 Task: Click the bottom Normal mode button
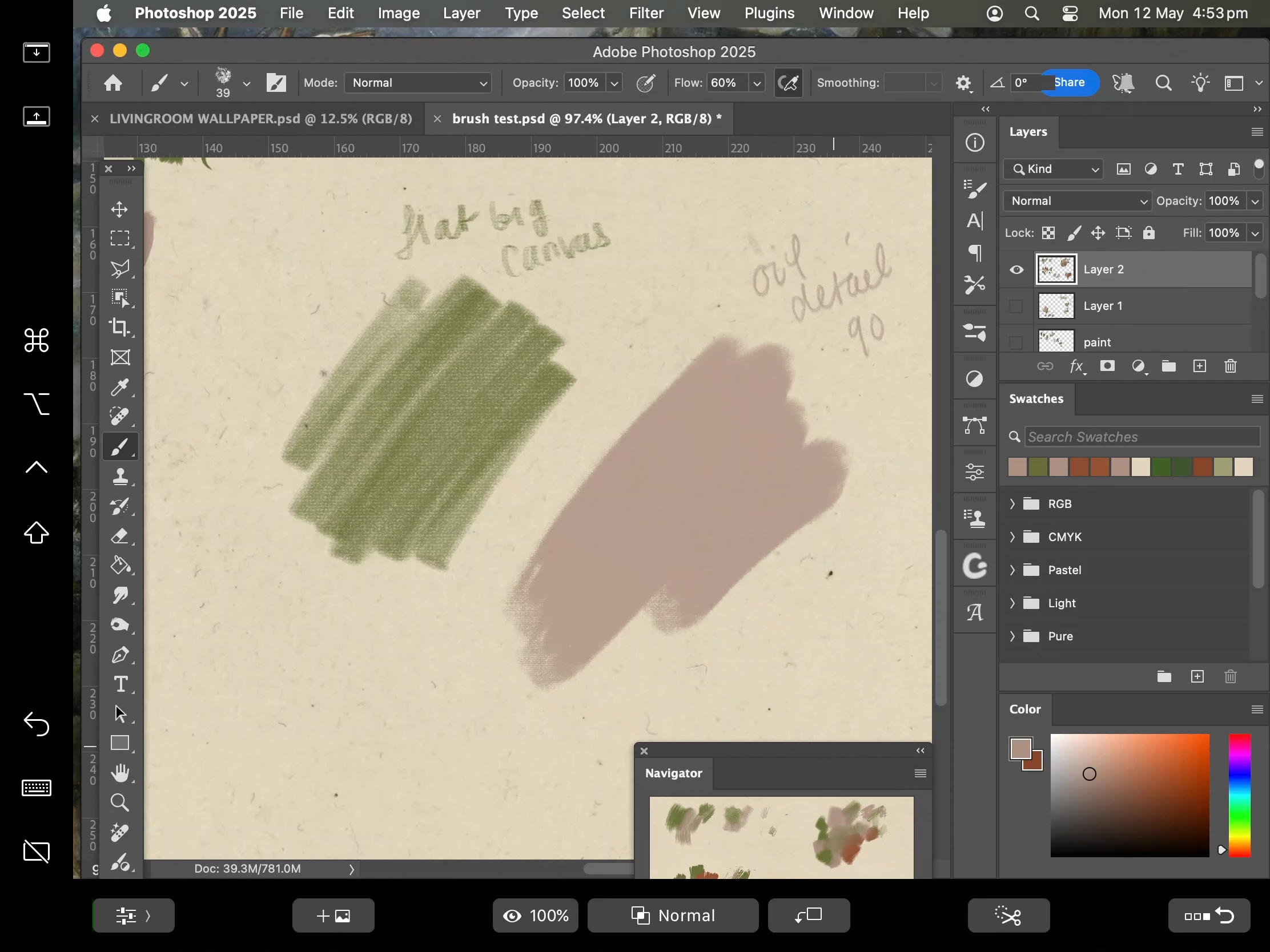coord(673,915)
